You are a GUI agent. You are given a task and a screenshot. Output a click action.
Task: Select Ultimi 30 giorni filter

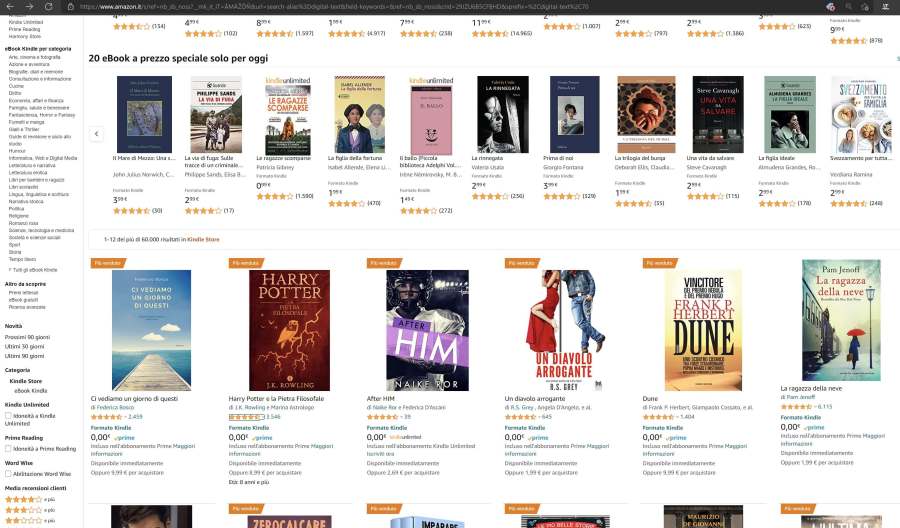(24, 347)
